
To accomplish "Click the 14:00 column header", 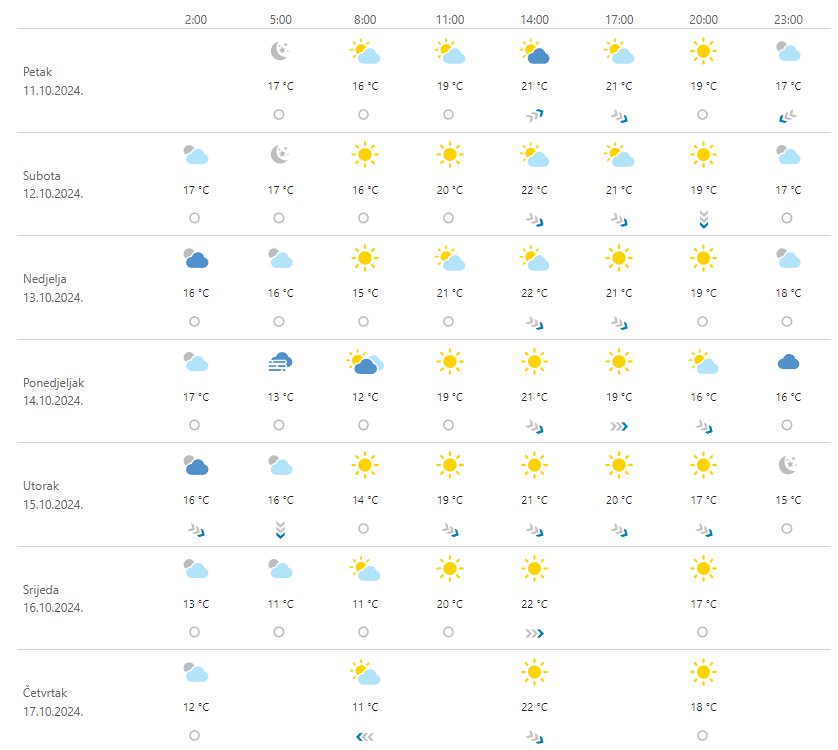I will 535,19.
